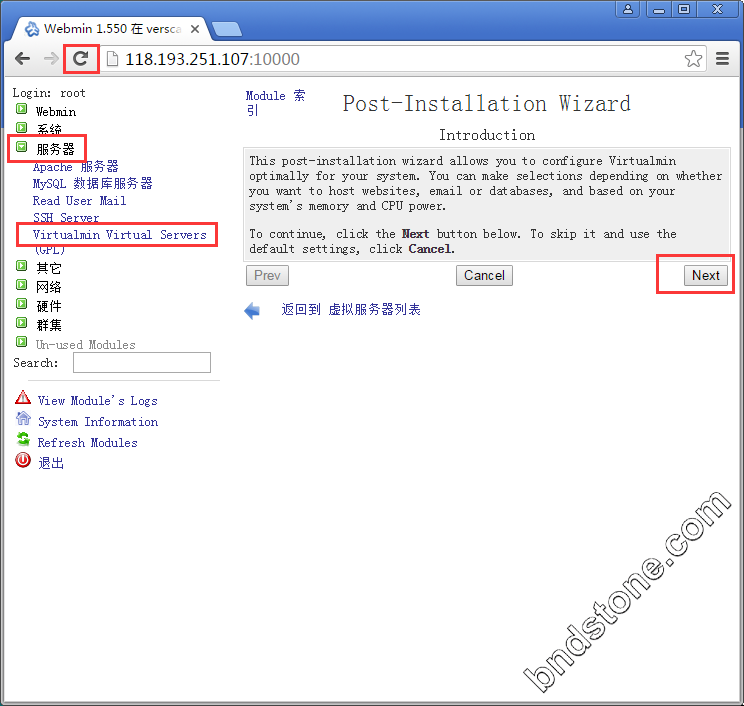Expand the Un-used Modules category
This screenshot has height=706, width=744.
click(21, 342)
